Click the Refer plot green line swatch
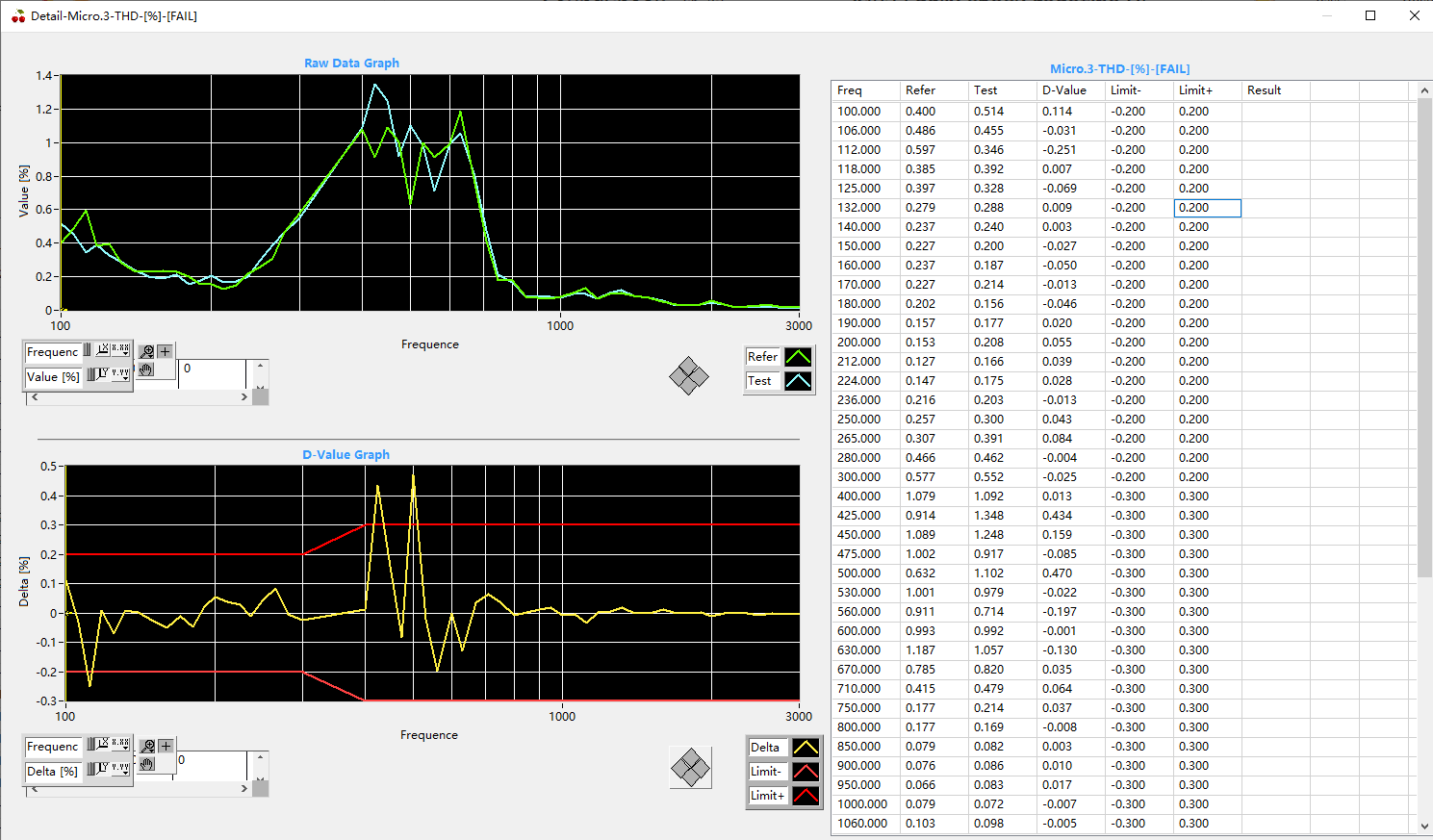The height and width of the screenshot is (840, 1433). pyautogui.click(x=798, y=357)
